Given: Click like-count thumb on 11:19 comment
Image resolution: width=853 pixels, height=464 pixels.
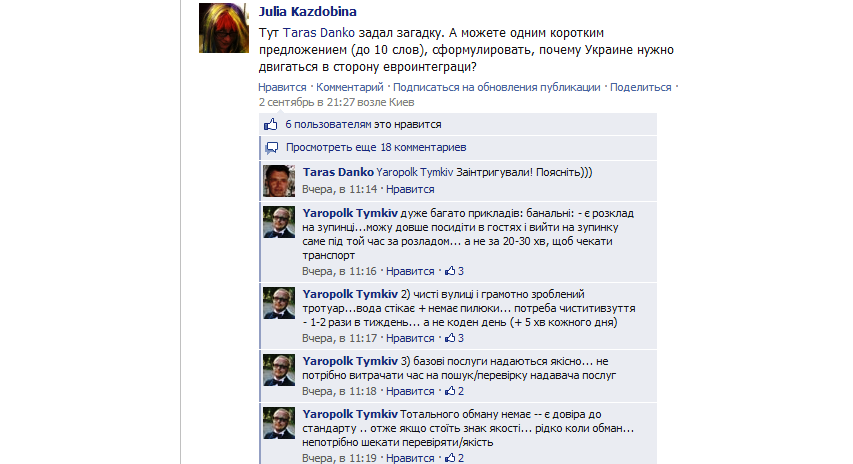Looking at the screenshot, I should [450, 457].
